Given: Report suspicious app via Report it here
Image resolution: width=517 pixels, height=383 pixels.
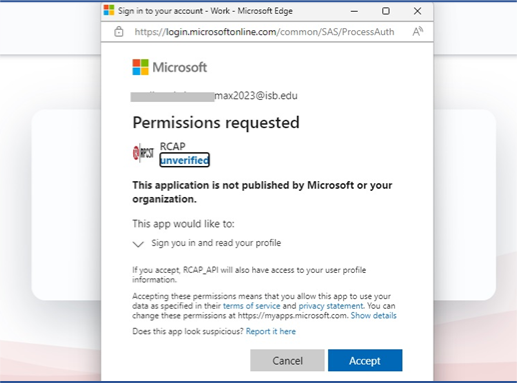Looking at the screenshot, I should tap(271, 331).
